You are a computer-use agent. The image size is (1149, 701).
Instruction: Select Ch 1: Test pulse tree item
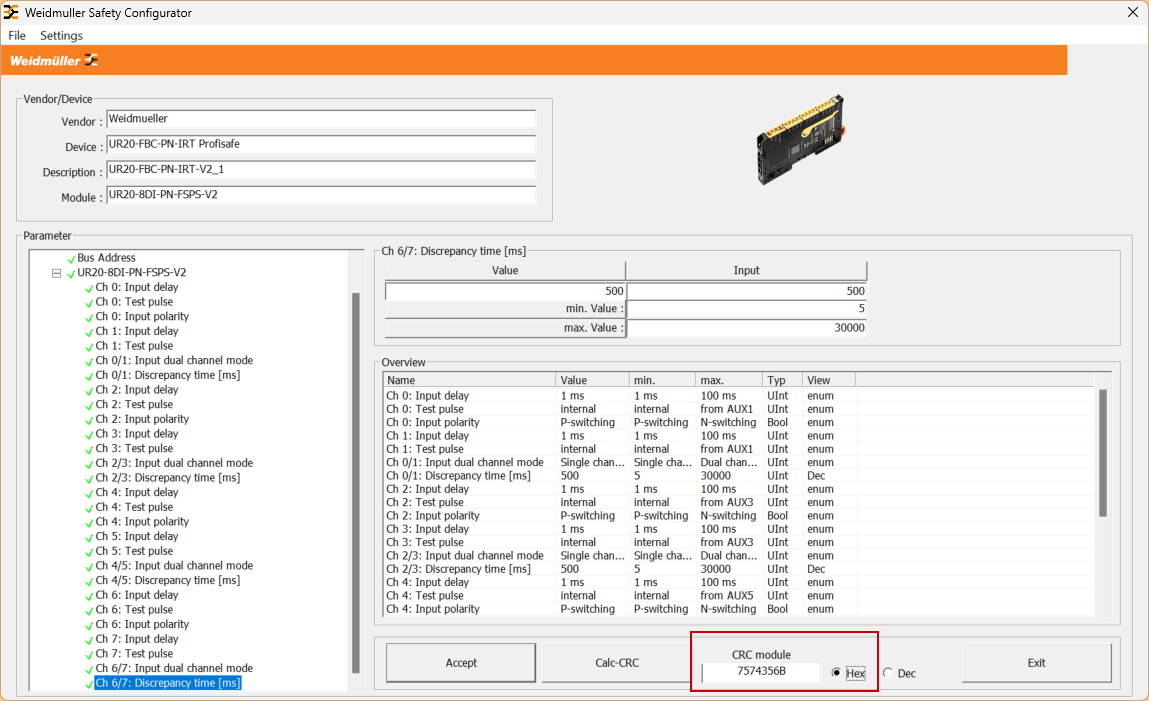click(x=134, y=346)
